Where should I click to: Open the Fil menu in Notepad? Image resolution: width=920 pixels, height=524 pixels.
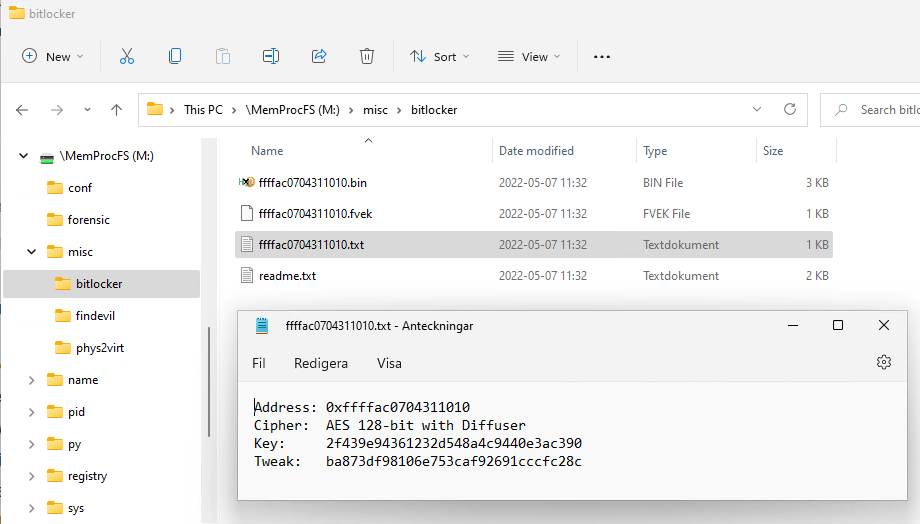pyautogui.click(x=259, y=363)
